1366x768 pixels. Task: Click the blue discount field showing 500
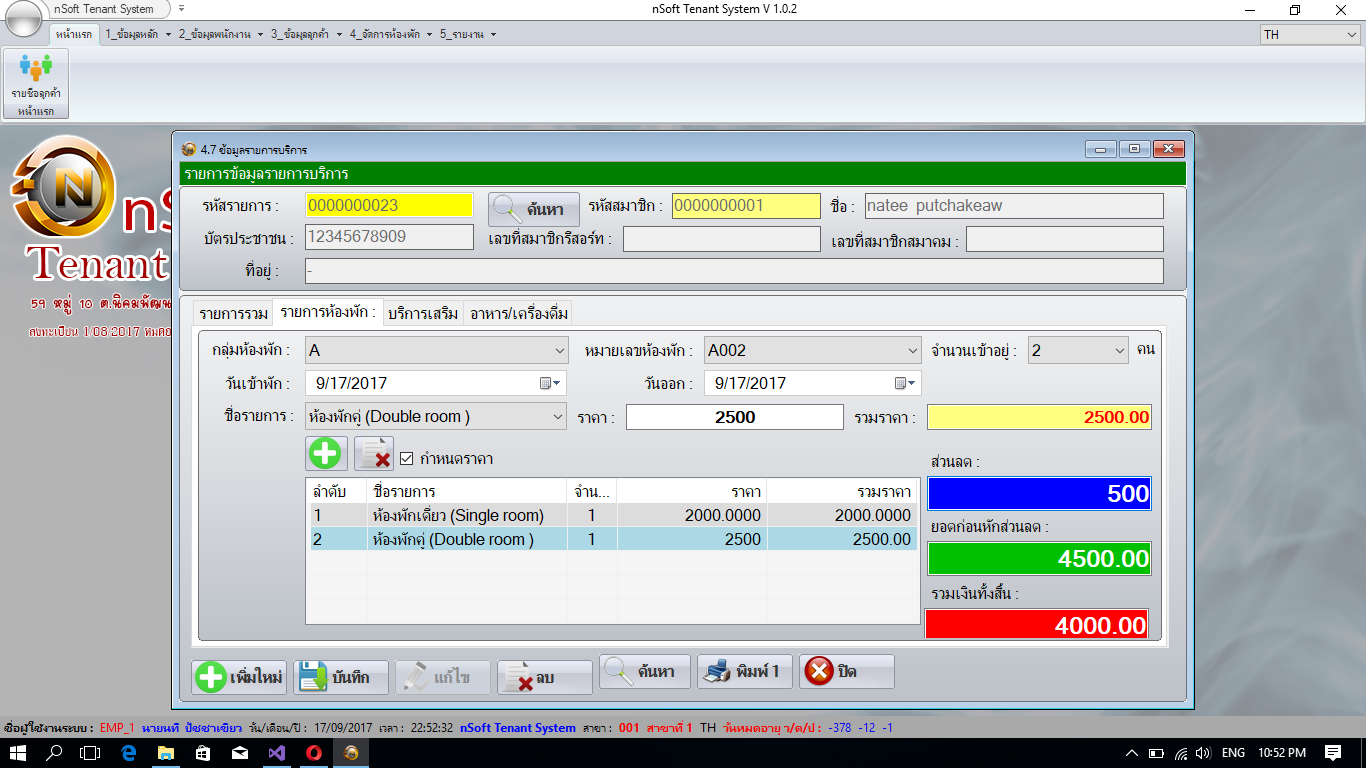click(x=1038, y=494)
